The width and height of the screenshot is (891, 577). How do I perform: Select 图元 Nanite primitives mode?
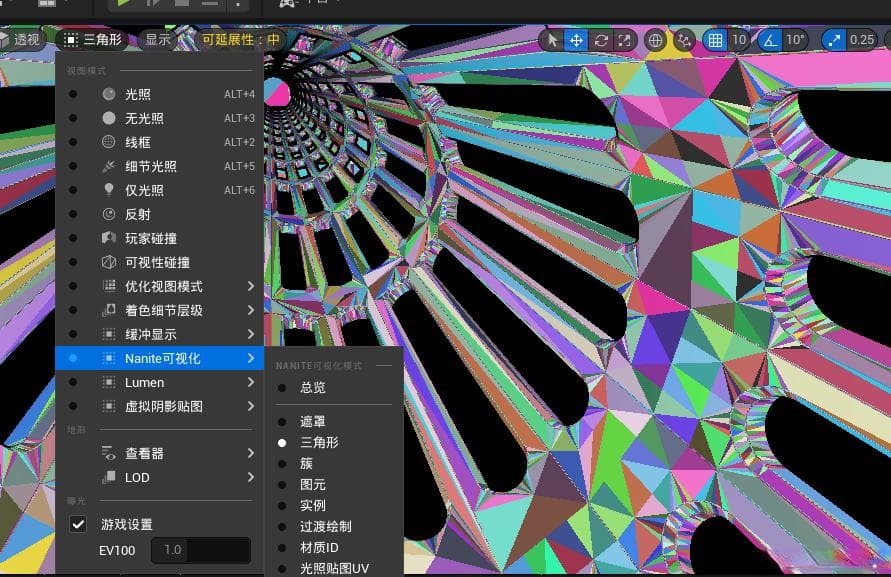334,484
